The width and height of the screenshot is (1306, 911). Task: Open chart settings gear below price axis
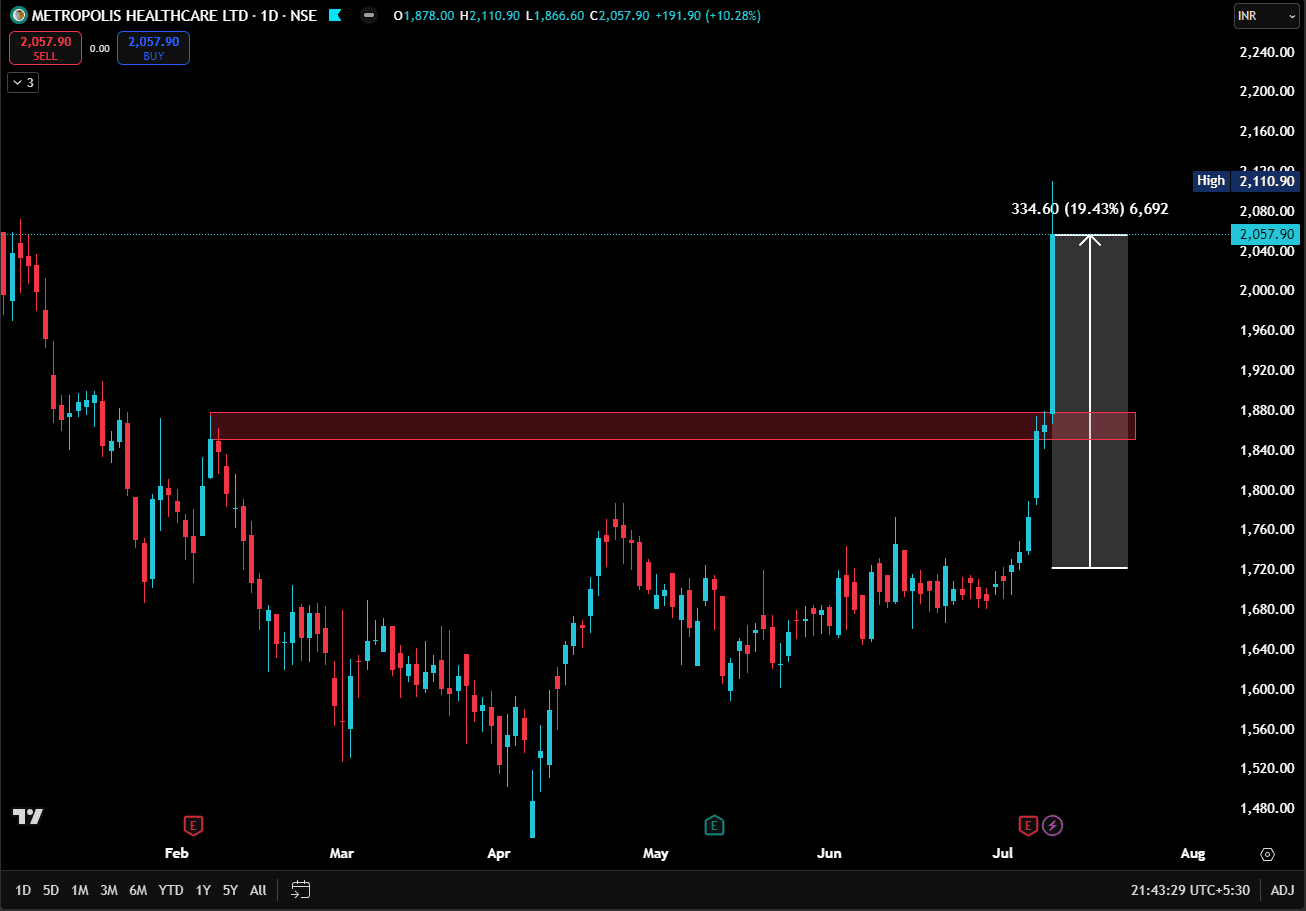click(x=1268, y=854)
